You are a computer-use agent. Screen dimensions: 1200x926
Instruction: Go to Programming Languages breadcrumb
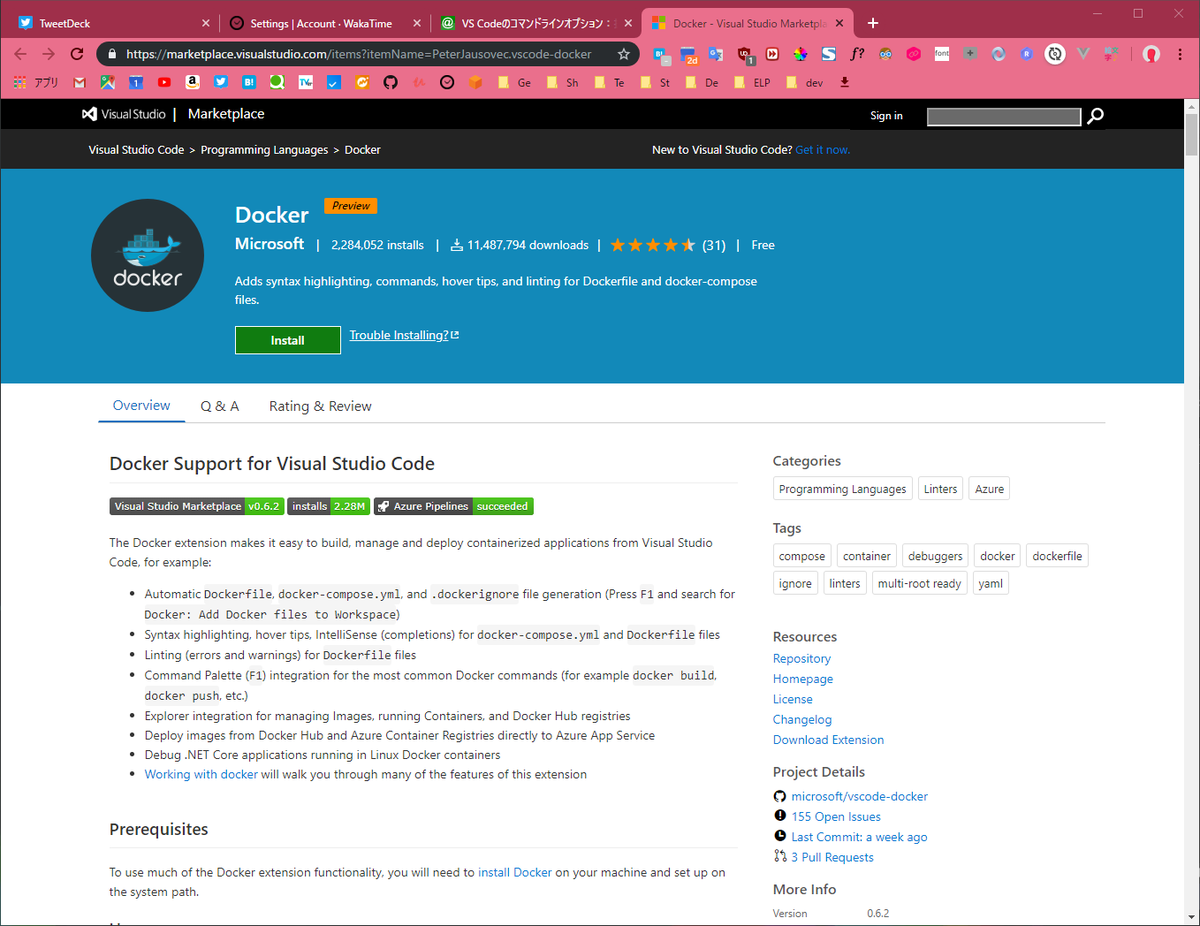click(x=264, y=150)
